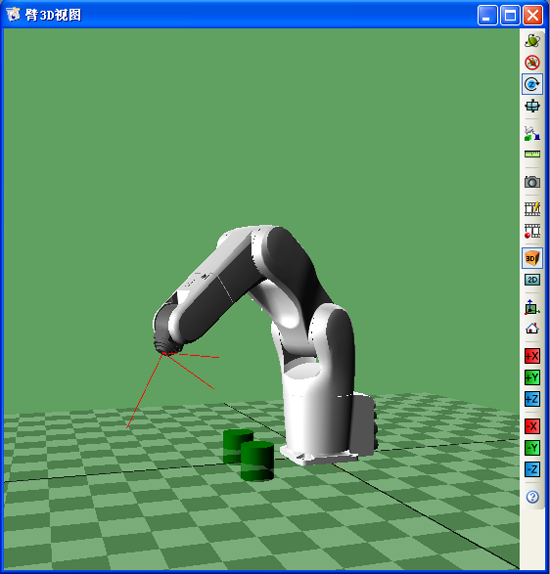Select the orbit rotation planet icon
This screenshot has height=574, width=550.
point(532,41)
